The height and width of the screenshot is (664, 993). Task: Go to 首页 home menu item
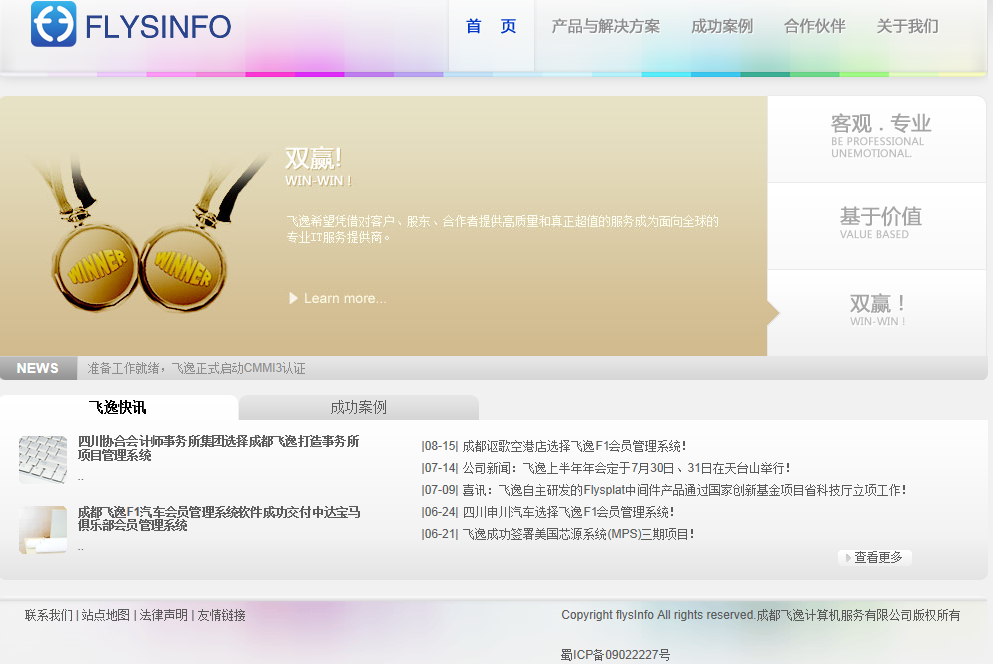coord(491,27)
